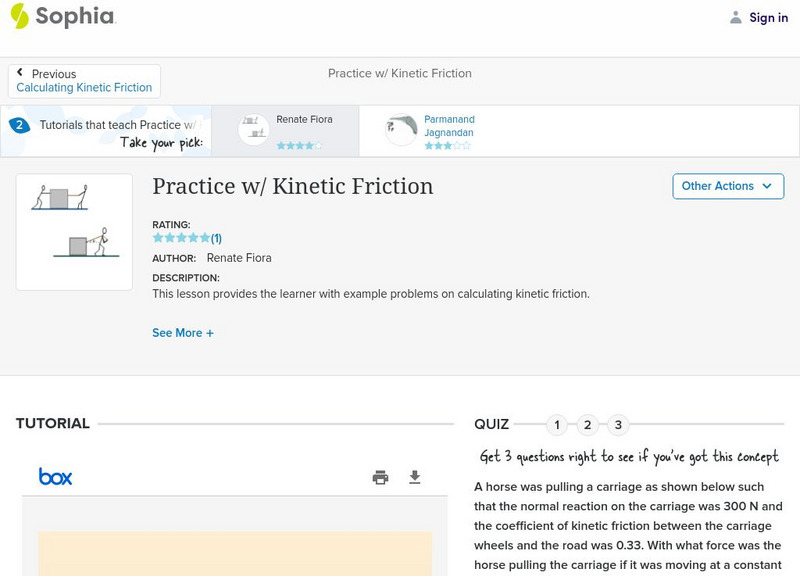800x576 pixels.
Task: Click the blue tutorials count badge
Action: (x=20, y=125)
